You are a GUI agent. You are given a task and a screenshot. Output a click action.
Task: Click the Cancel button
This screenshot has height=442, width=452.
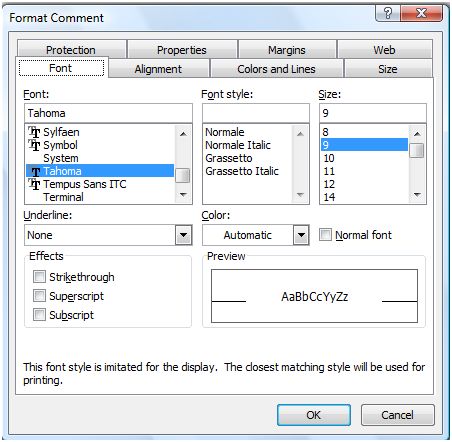tap(398, 415)
